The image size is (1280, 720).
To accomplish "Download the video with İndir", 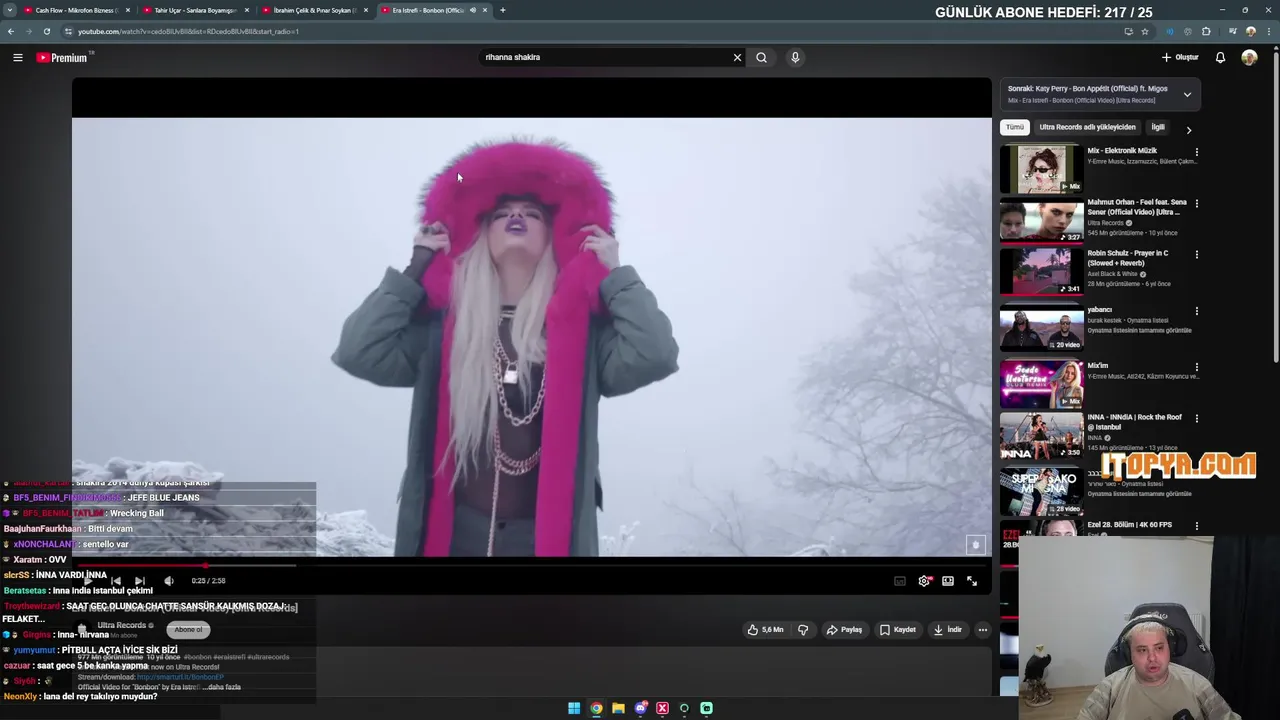I will 947,630.
